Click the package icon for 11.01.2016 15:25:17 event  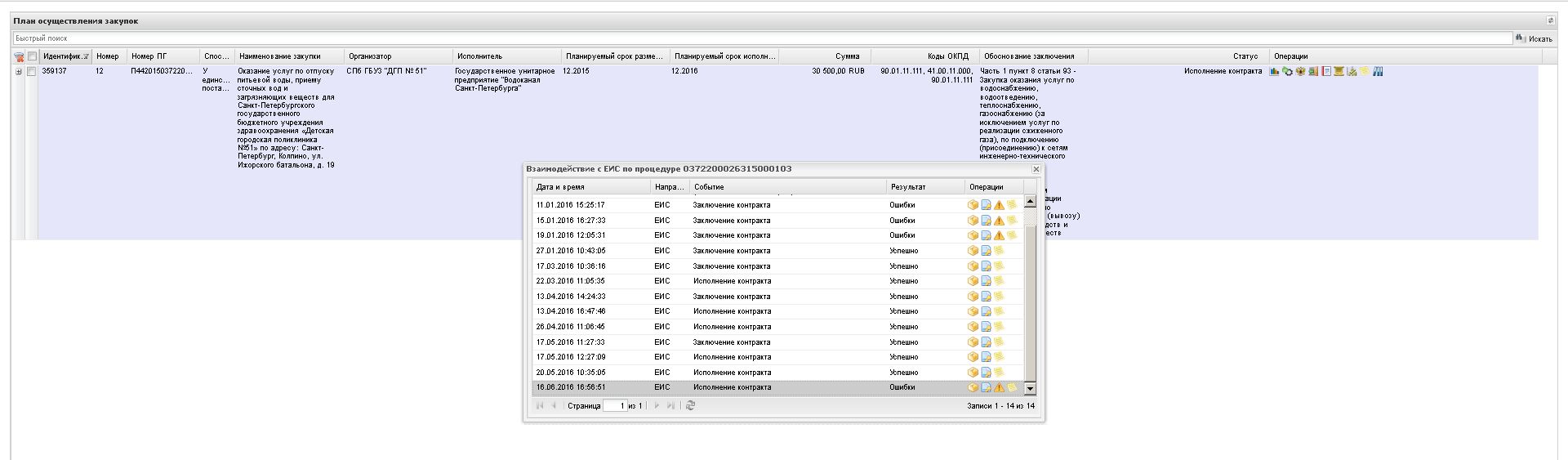[x=973, y=205]
